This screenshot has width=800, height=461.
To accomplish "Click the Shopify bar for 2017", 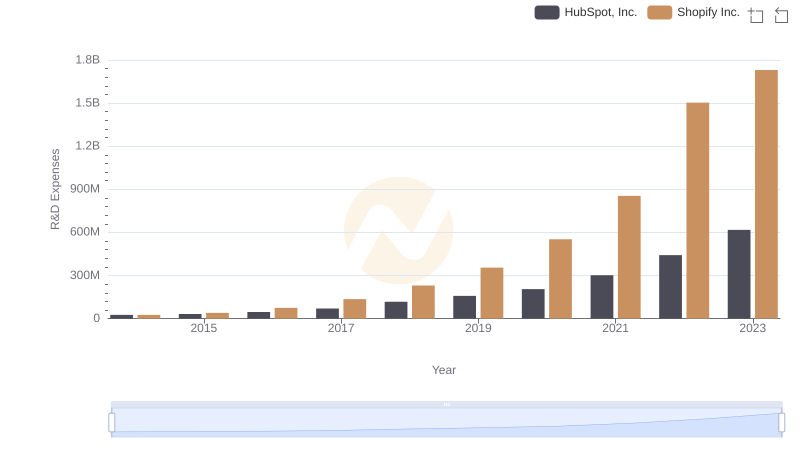I will point(355,309).
